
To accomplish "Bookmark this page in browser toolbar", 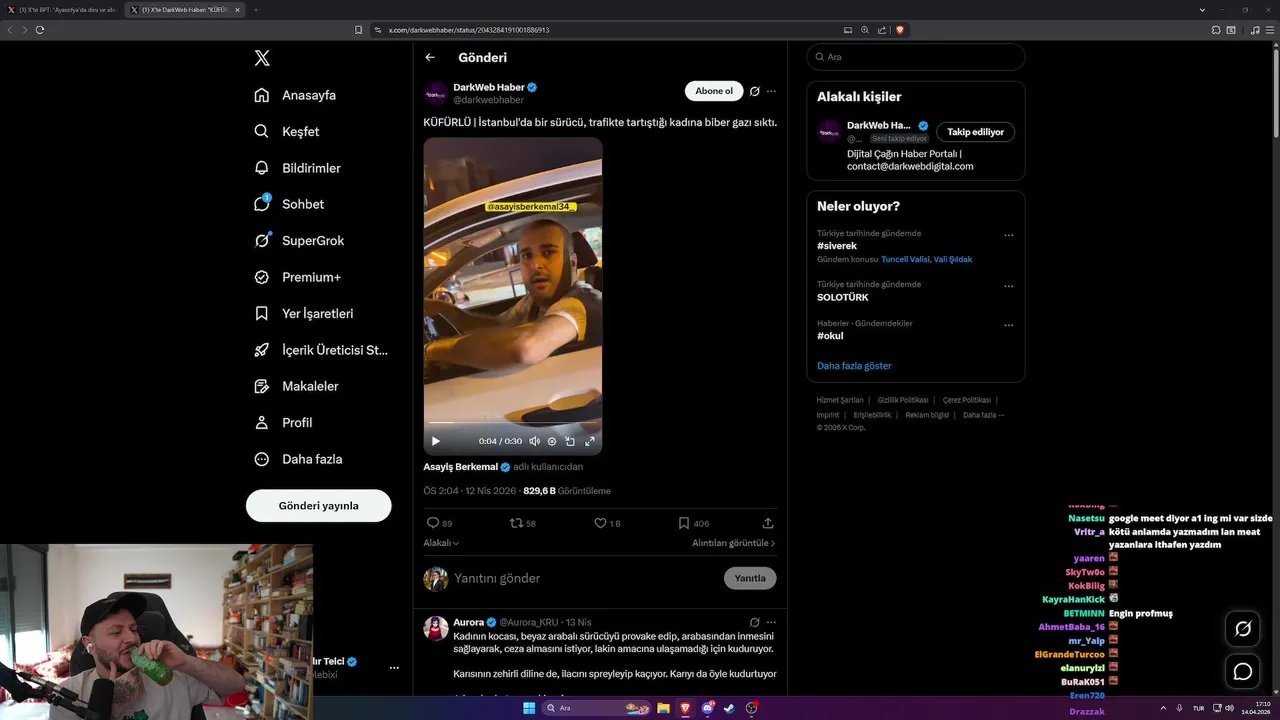I will click(x=359, y=30).
